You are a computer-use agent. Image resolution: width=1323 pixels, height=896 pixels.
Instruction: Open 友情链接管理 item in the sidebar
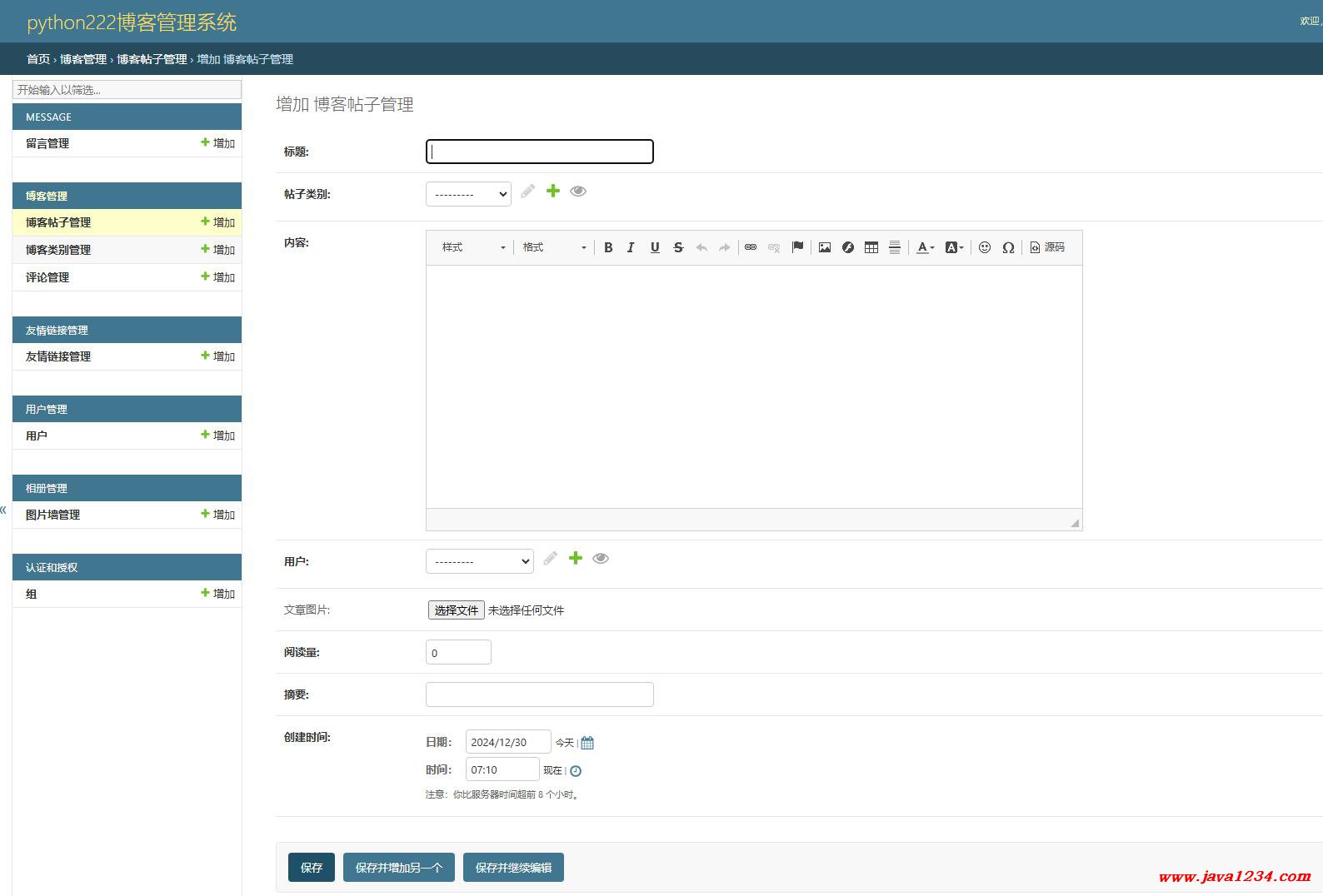pos(58,356)
